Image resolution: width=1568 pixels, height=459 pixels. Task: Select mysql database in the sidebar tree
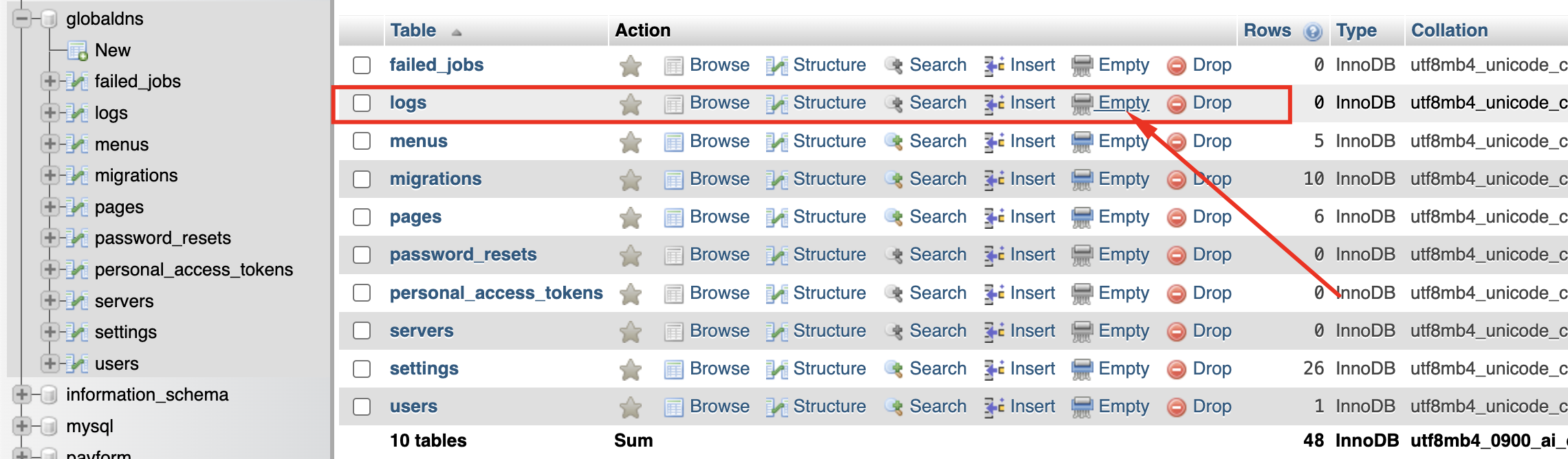[x=89, y=426]
